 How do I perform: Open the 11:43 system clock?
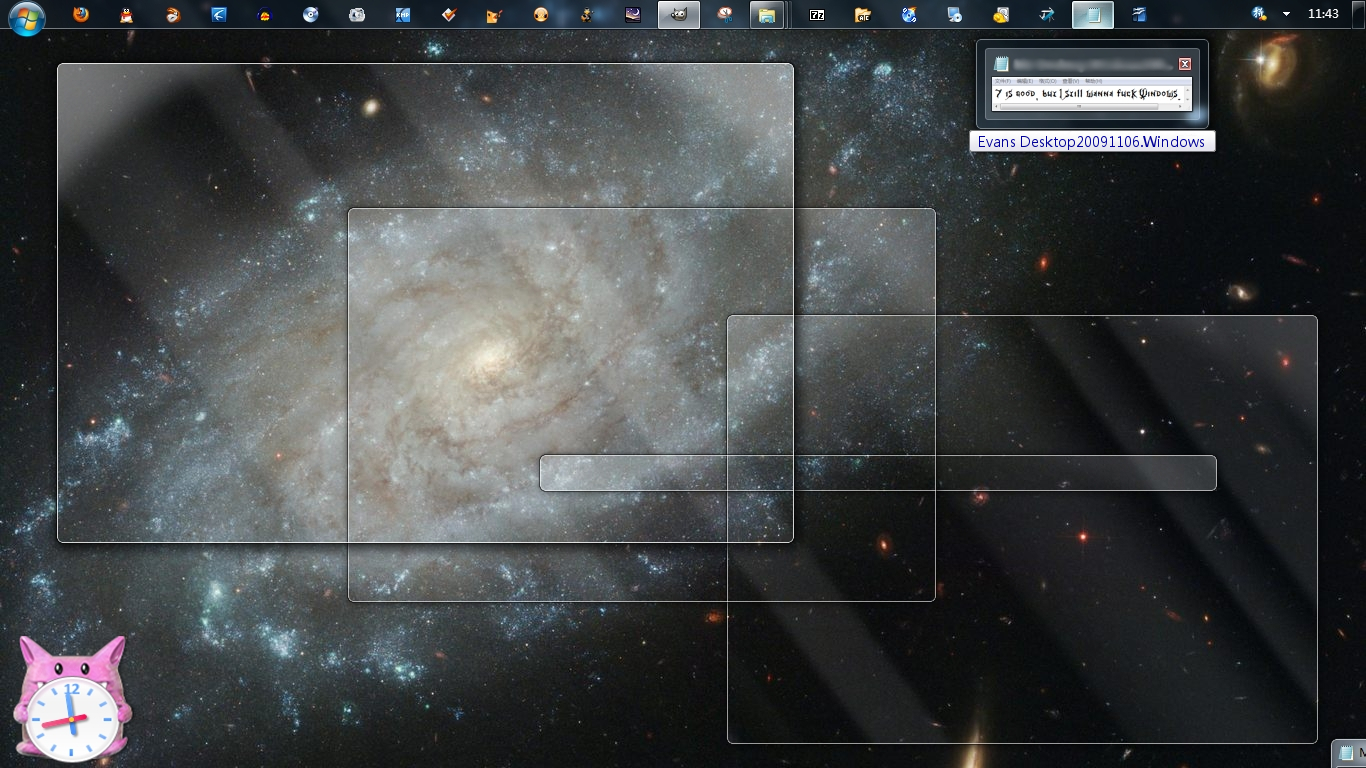[1323, 14]
